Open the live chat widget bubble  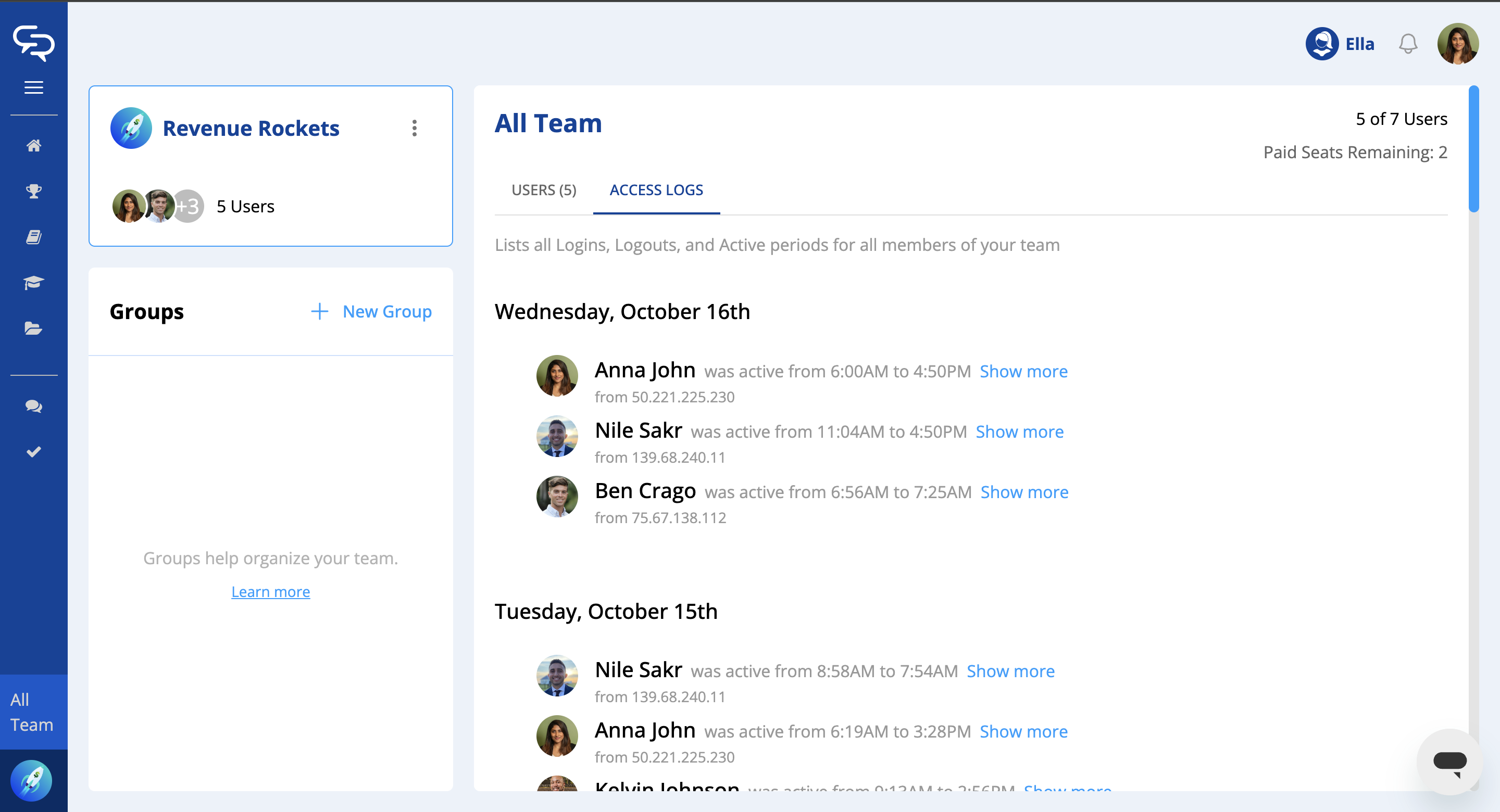1449,761
